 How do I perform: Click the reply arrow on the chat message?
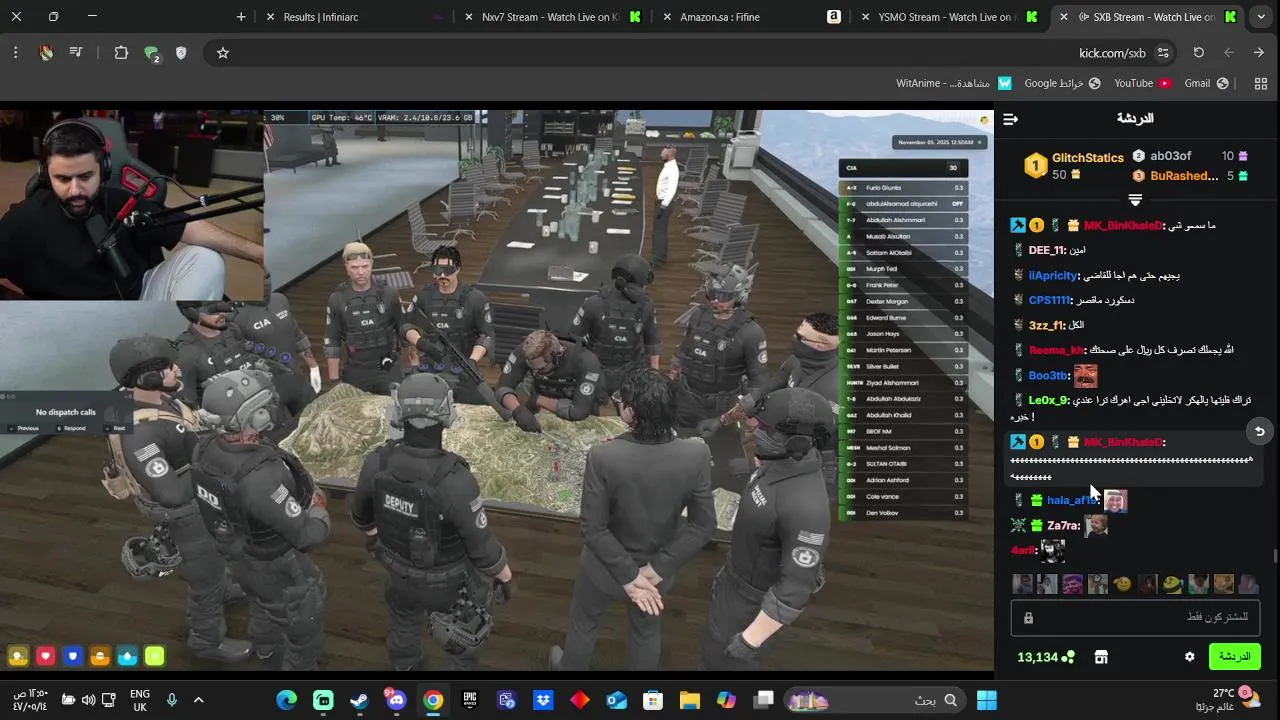(x=1260, y=432)
